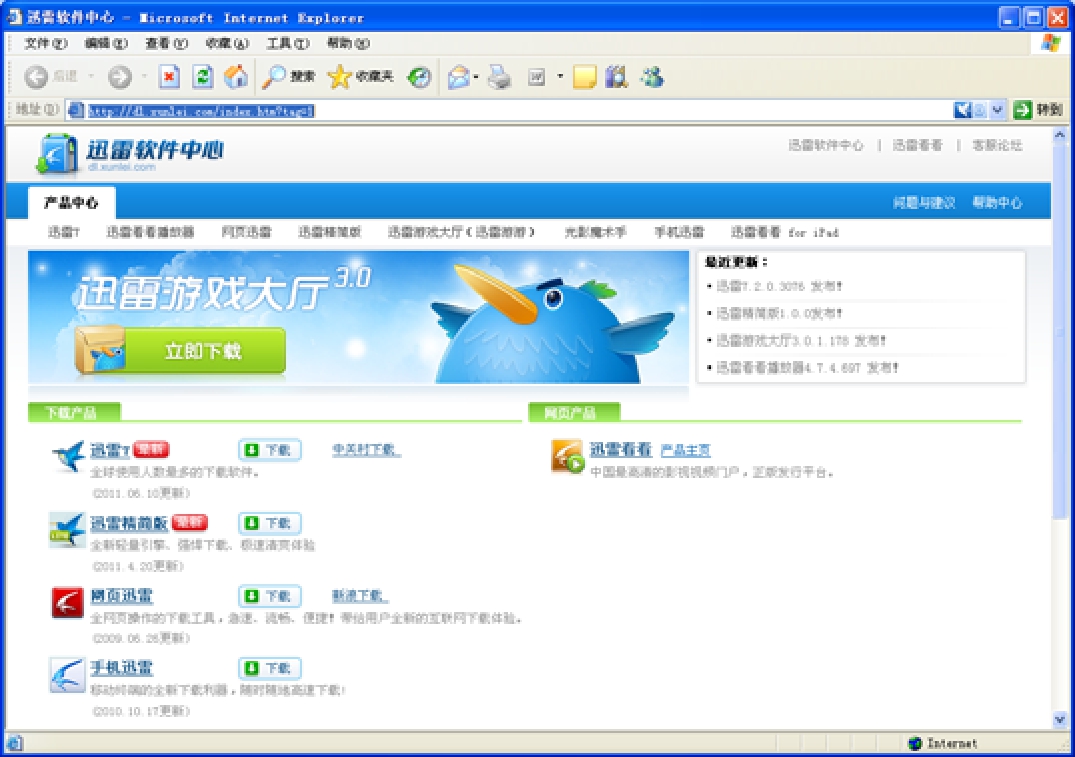The height and width of the screenshot is (757, 1075).
Task: Click the 下载 button for 网页迅雷
Action: click(269, 596)
